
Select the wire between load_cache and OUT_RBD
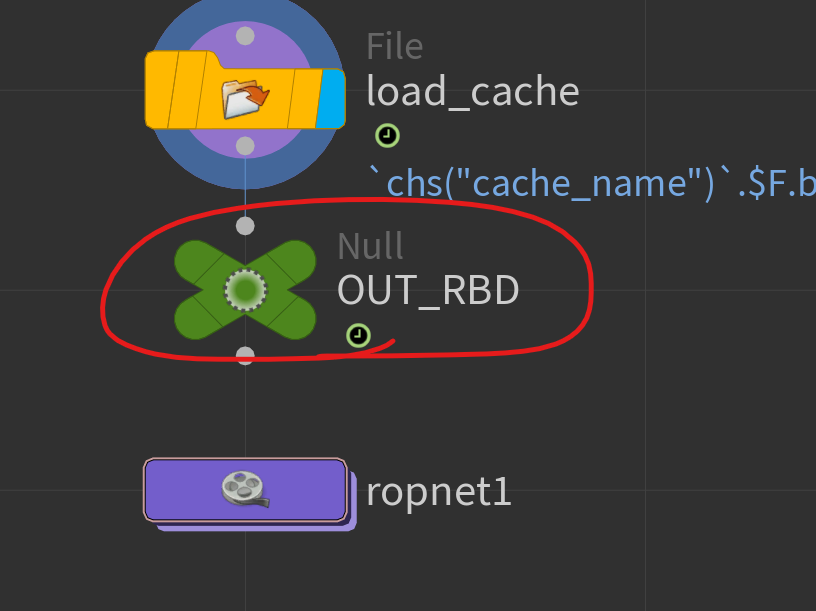[x=245, y=186]
